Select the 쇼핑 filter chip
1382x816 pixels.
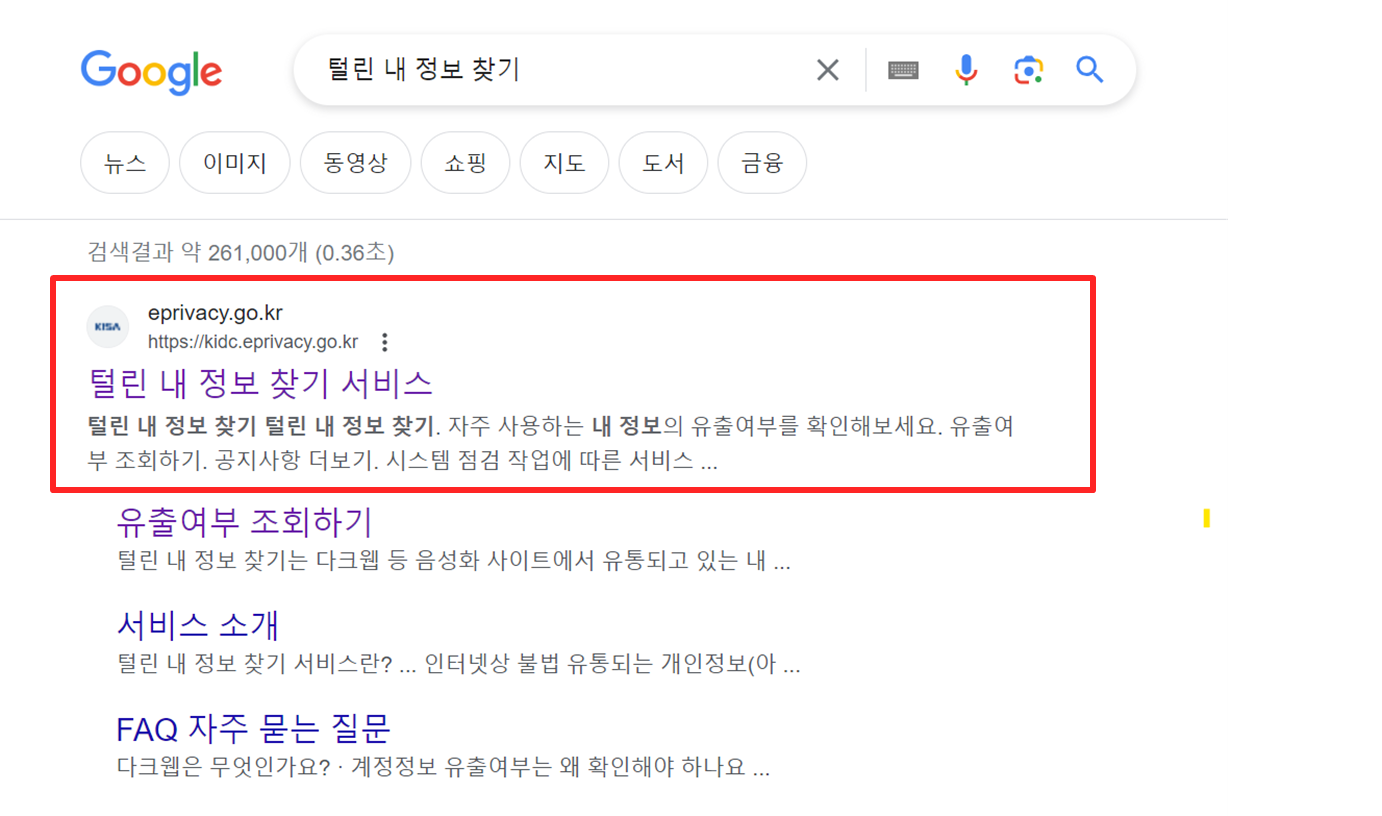coord(465,162)
